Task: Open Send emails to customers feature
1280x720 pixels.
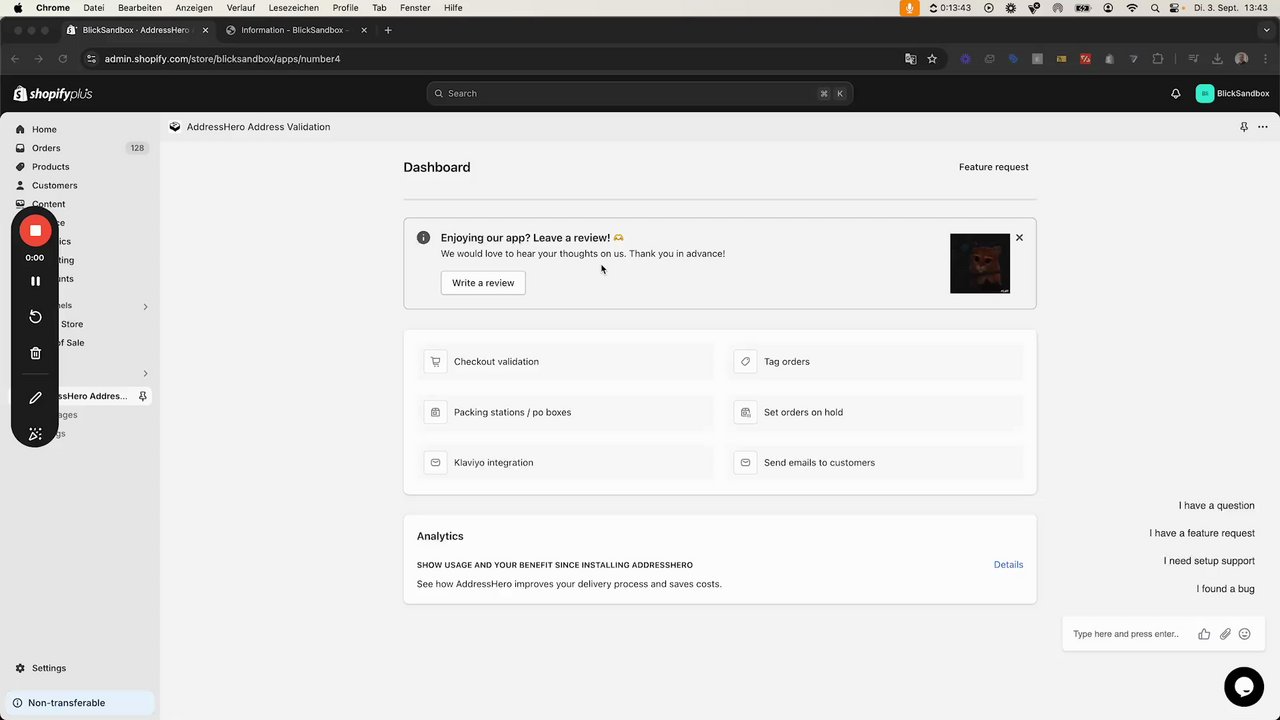Action: pyautogui.click(x=875, y=463)
